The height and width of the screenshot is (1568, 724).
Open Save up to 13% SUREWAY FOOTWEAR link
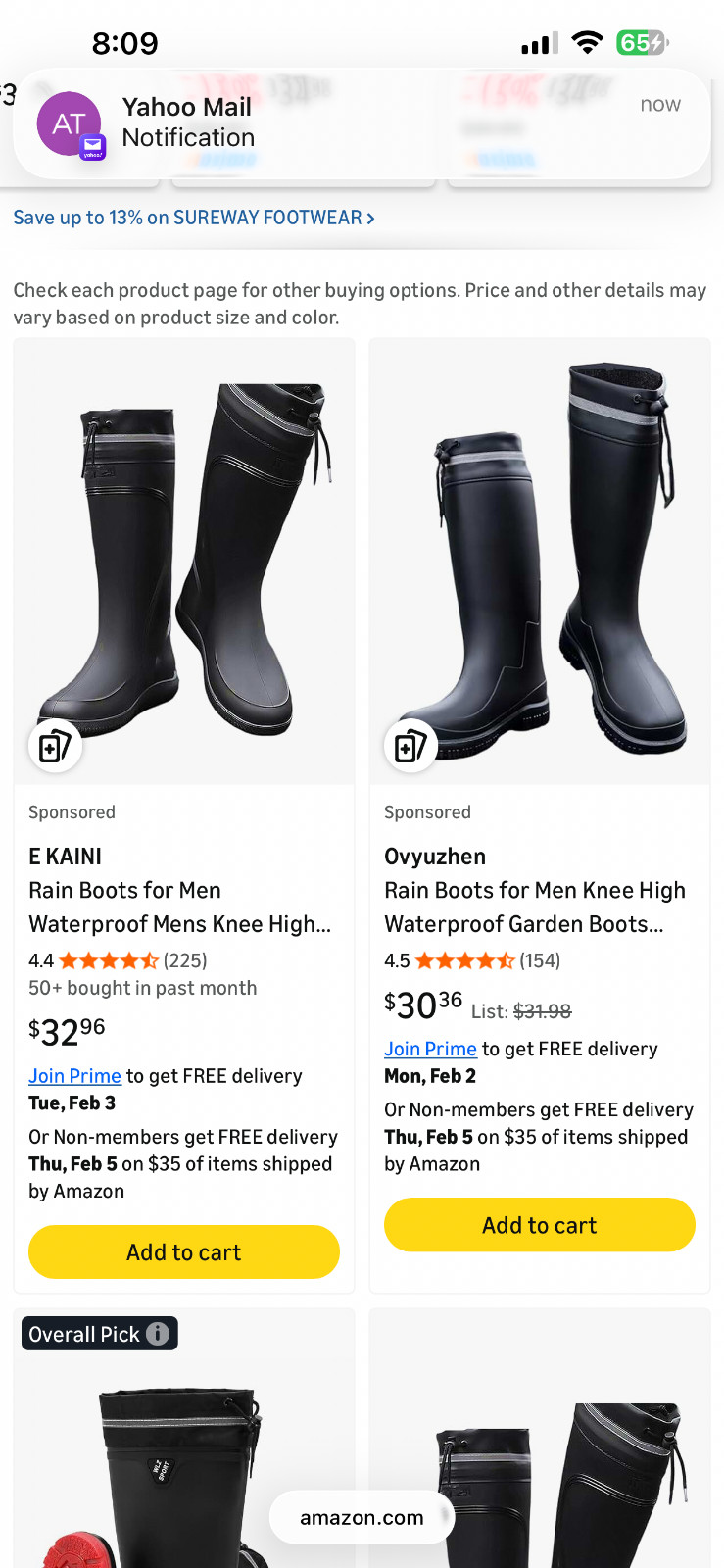tap(193, 218)
